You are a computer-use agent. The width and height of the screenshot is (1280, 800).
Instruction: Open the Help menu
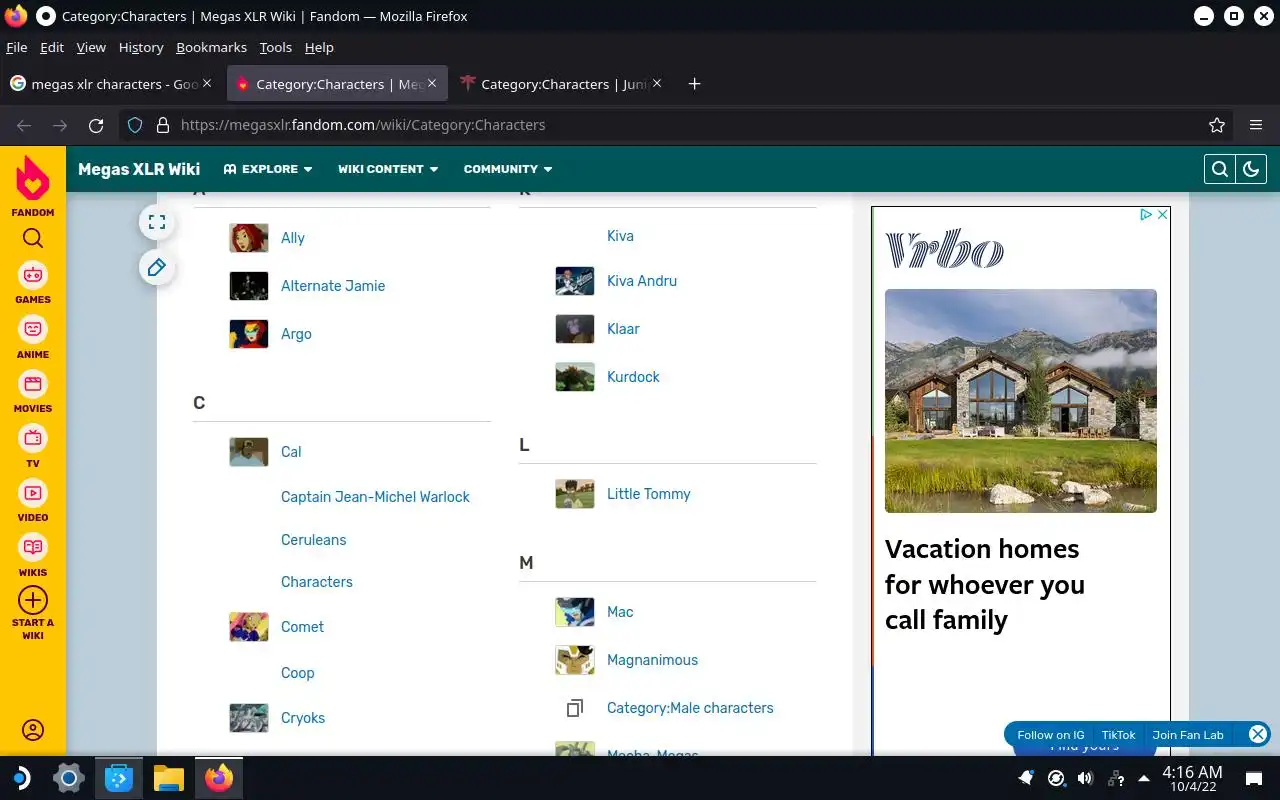coord(319,47)
